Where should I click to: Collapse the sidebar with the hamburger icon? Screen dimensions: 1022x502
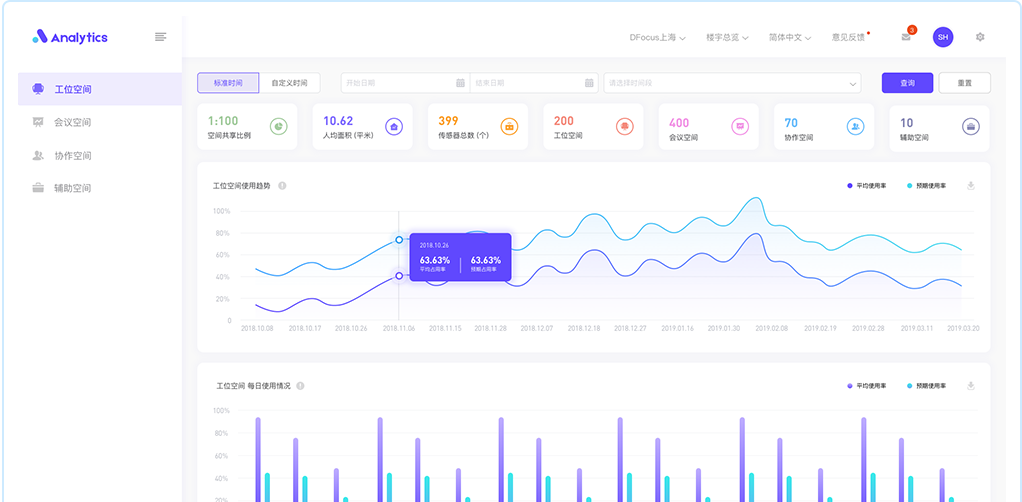[x=161, y=37]
